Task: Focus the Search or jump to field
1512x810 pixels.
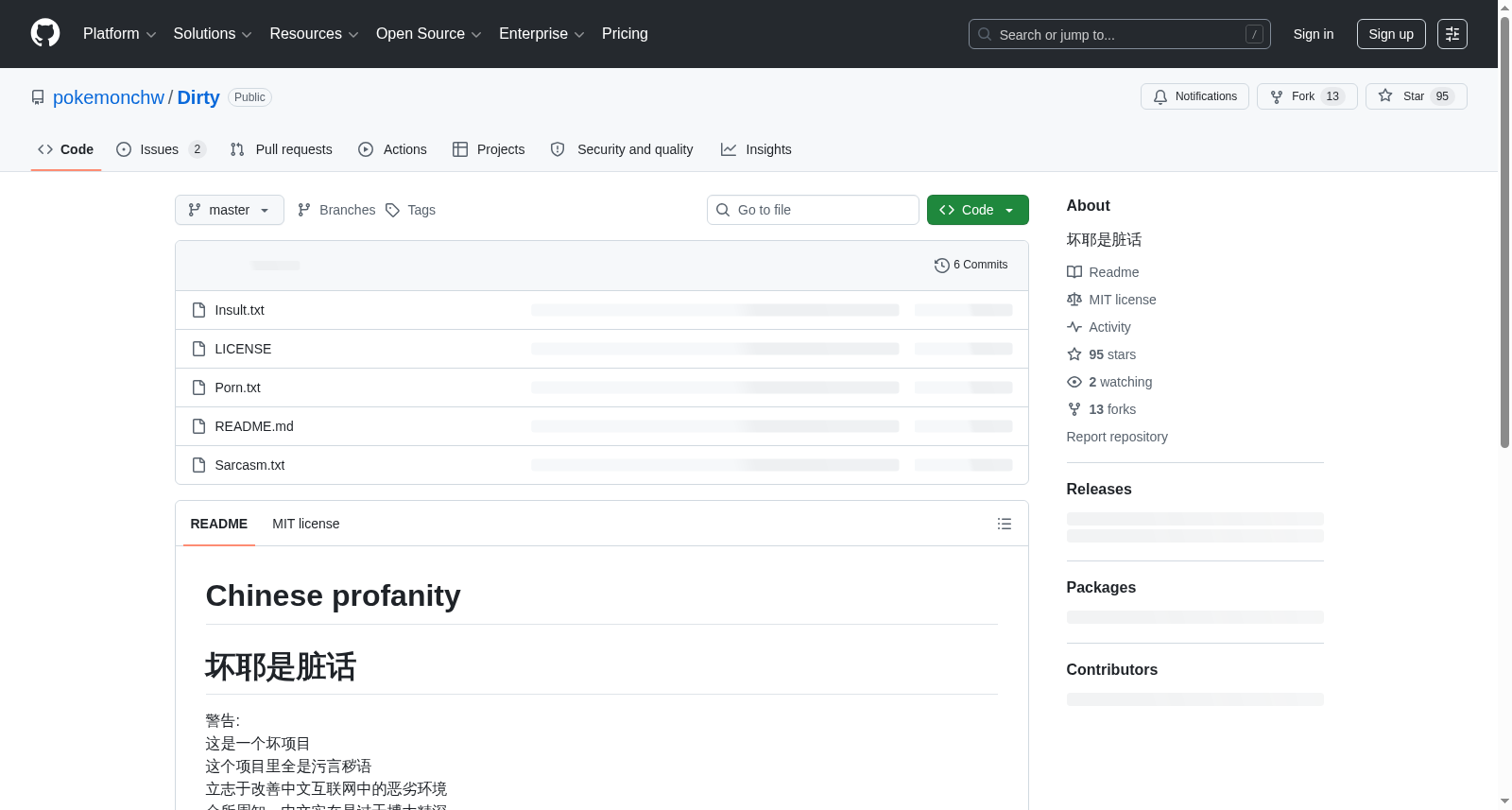Action: [x=1120, y=34]
